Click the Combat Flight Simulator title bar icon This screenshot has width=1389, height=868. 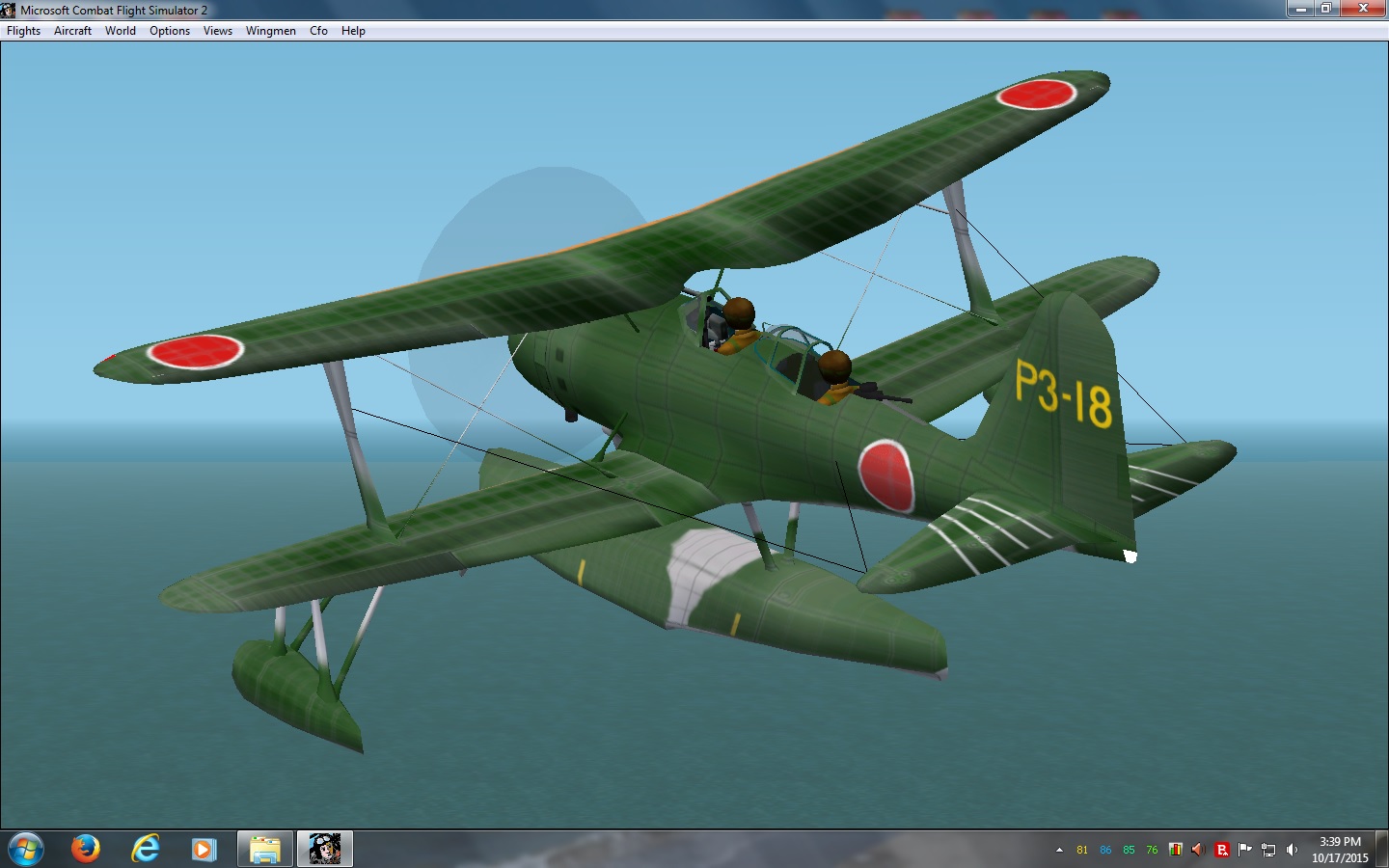(9, 10)
